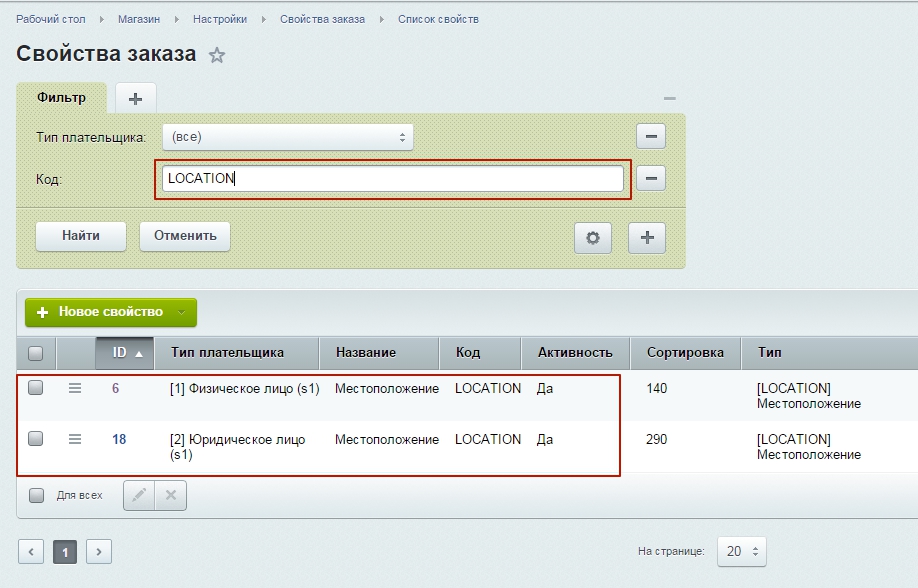
Task: Click the Отменить button
Action: [185, 236]
